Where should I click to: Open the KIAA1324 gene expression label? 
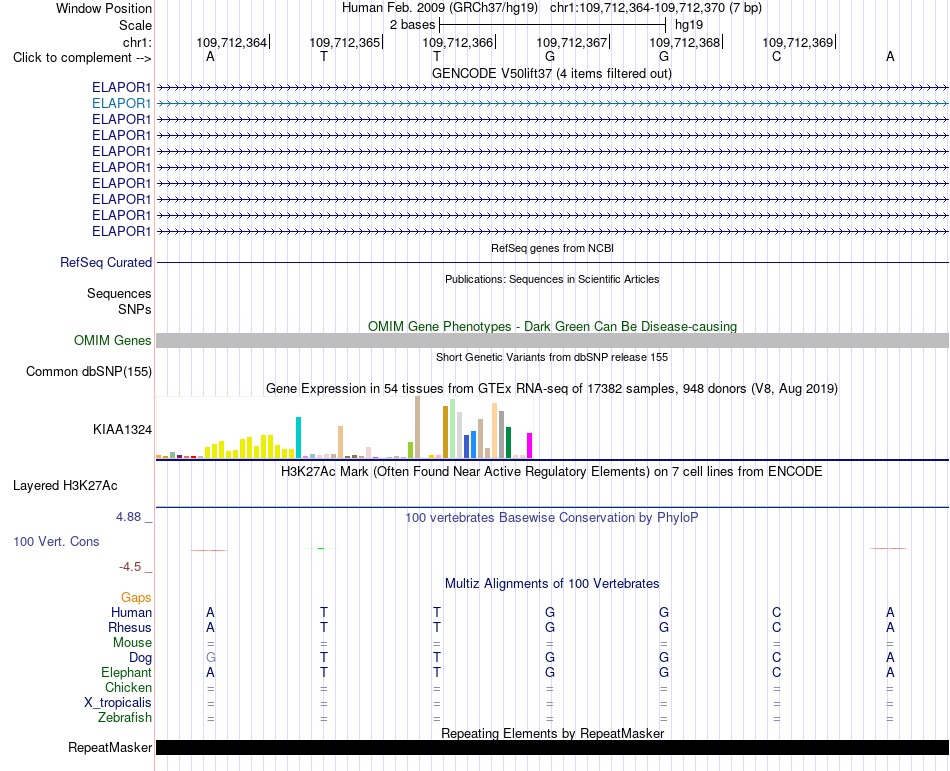coord(122,429)
